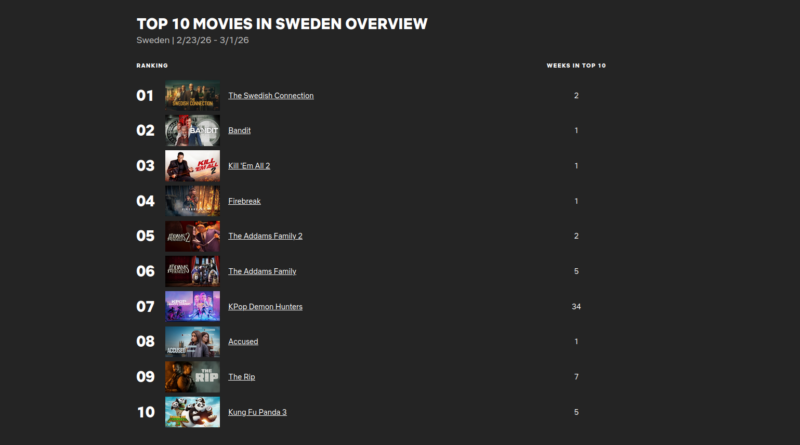This screenshot has height=445, width=800.
Task: Open the Bandit movie link
Action: [x=239, y=131]
